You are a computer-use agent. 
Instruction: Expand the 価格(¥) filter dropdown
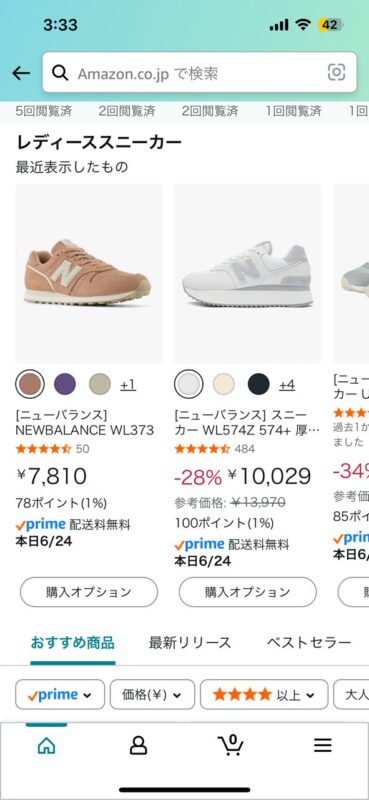(x=152, y=694)
